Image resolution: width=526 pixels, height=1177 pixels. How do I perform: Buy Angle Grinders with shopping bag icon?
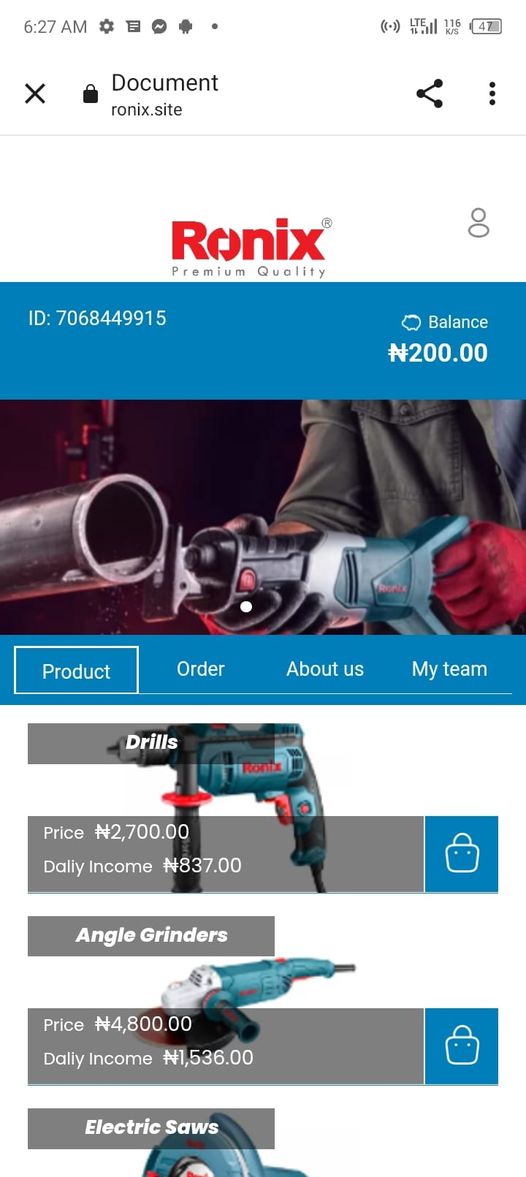(461, 1046)
